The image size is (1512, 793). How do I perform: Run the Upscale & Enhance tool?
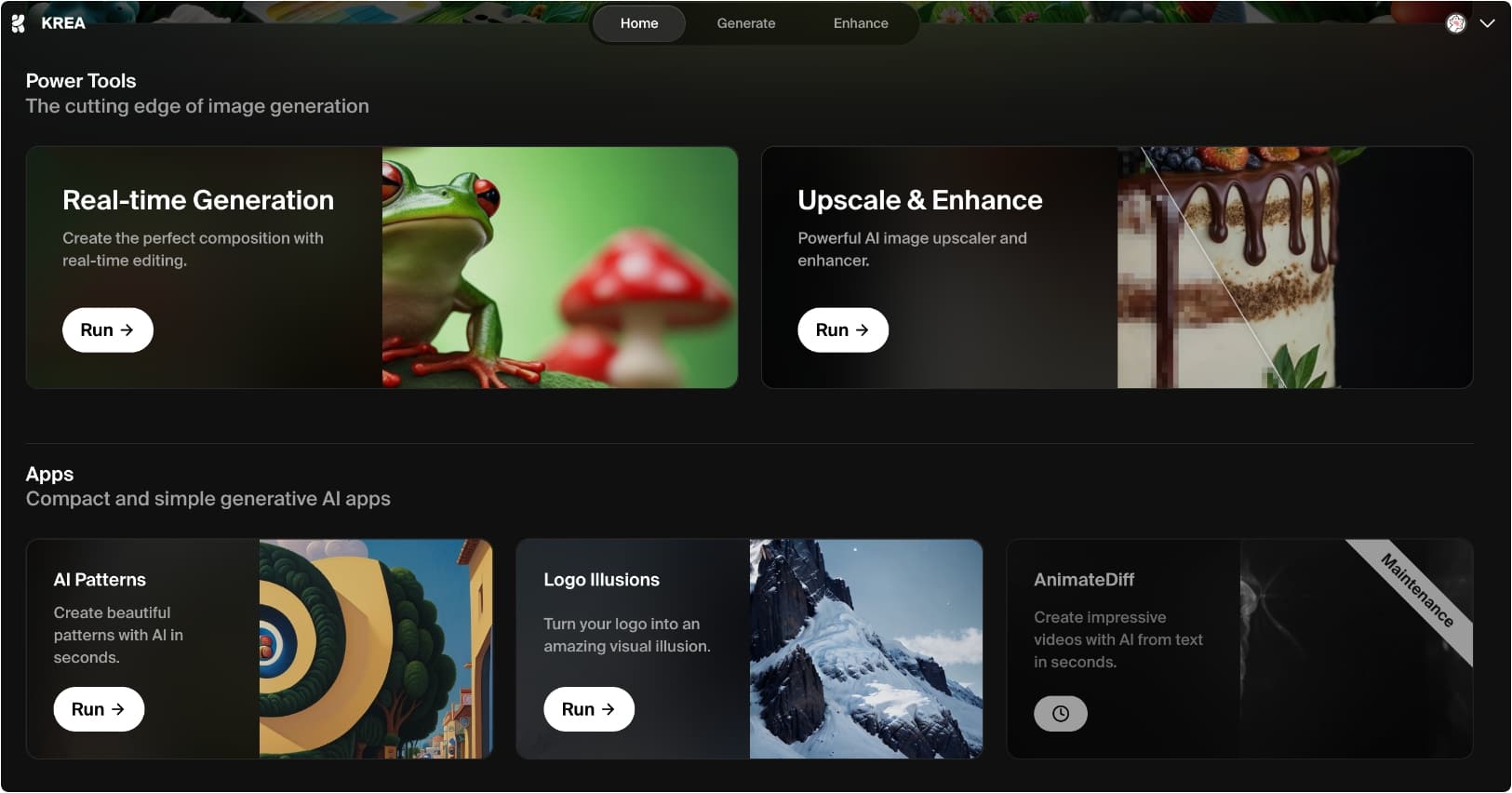pyautogui.click(x=842, y=329)
